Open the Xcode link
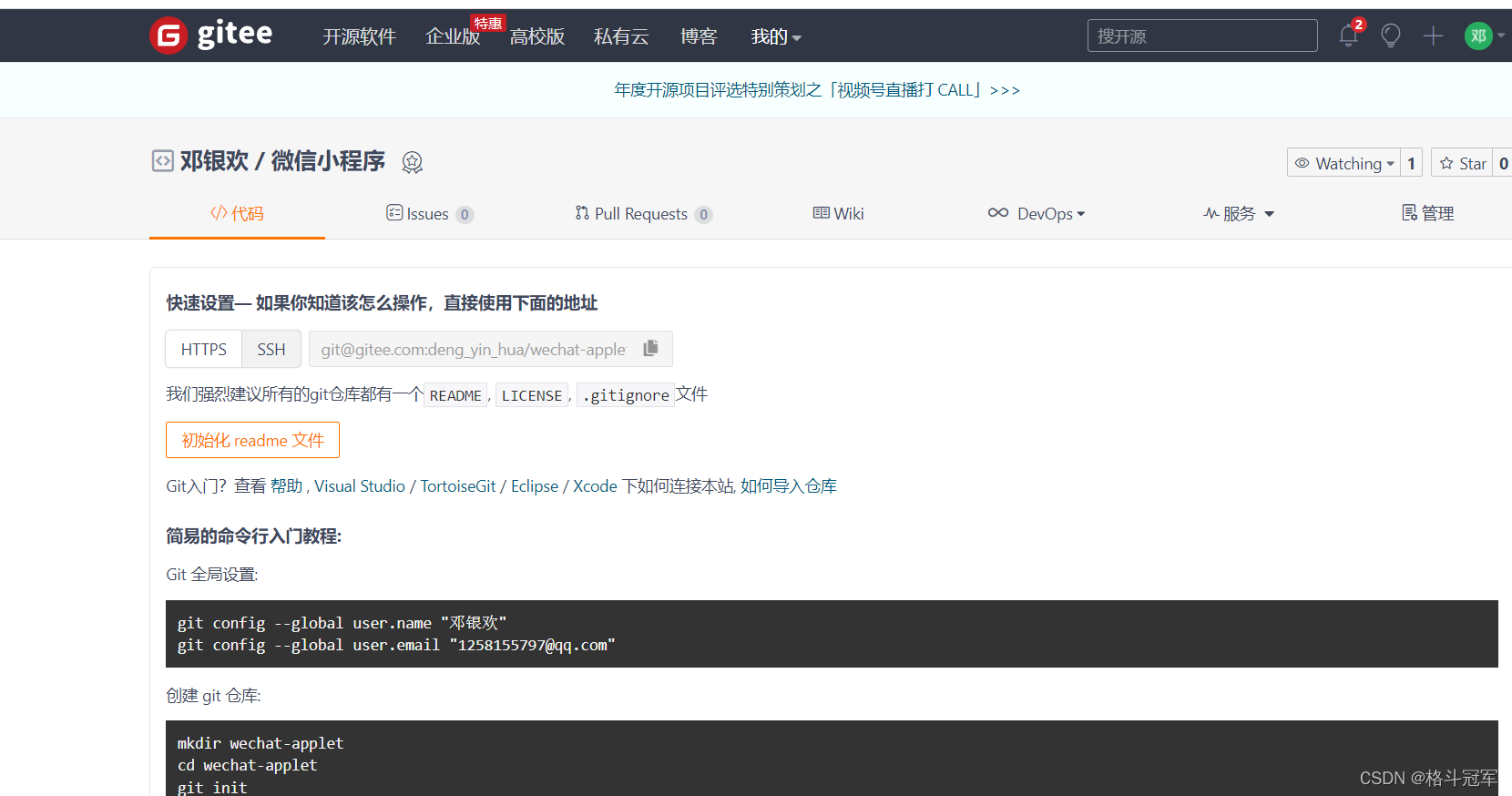Viewport: 1512px width, 796px height. 595,486
